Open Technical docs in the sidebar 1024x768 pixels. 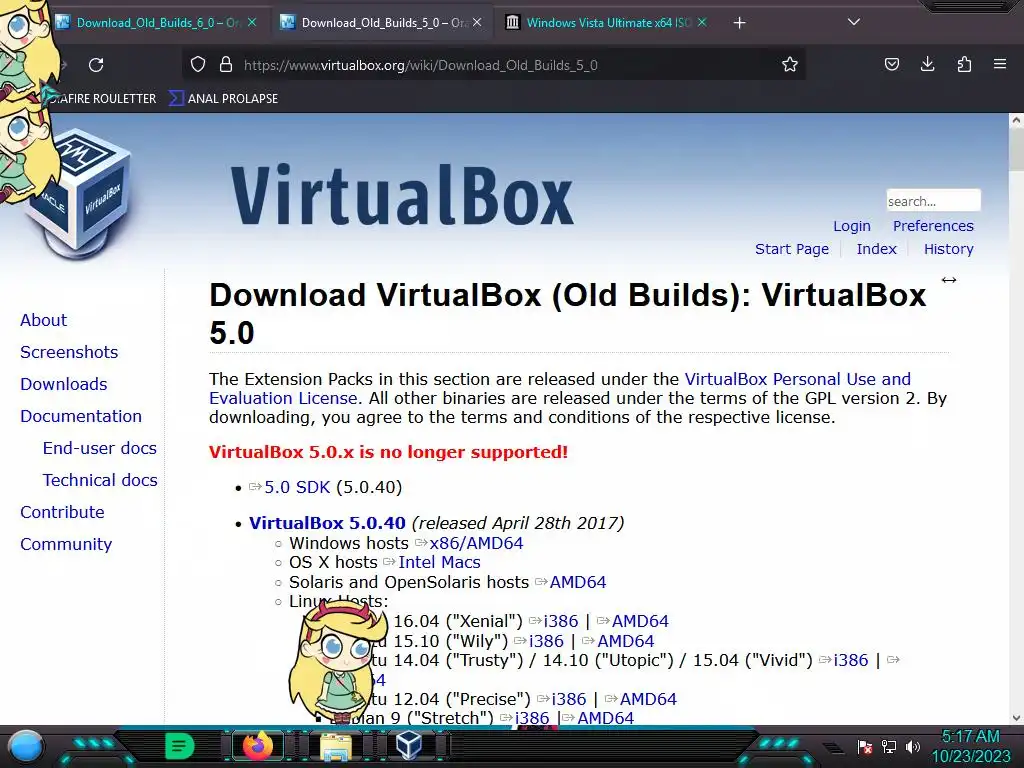pyautogui.click(x=100, y=480)
